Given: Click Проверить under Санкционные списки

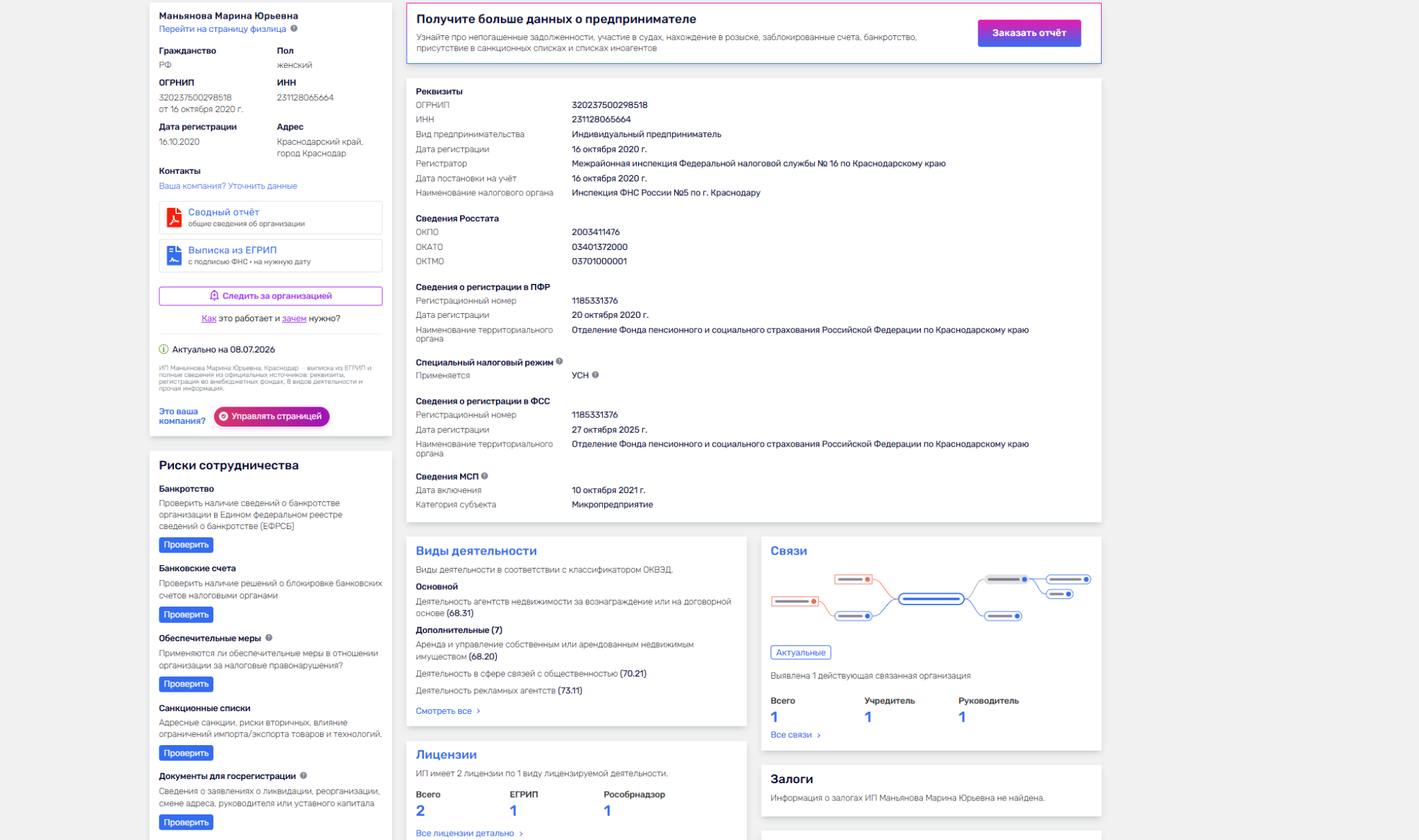Looking at the screenshot, I should click(186, 753).
